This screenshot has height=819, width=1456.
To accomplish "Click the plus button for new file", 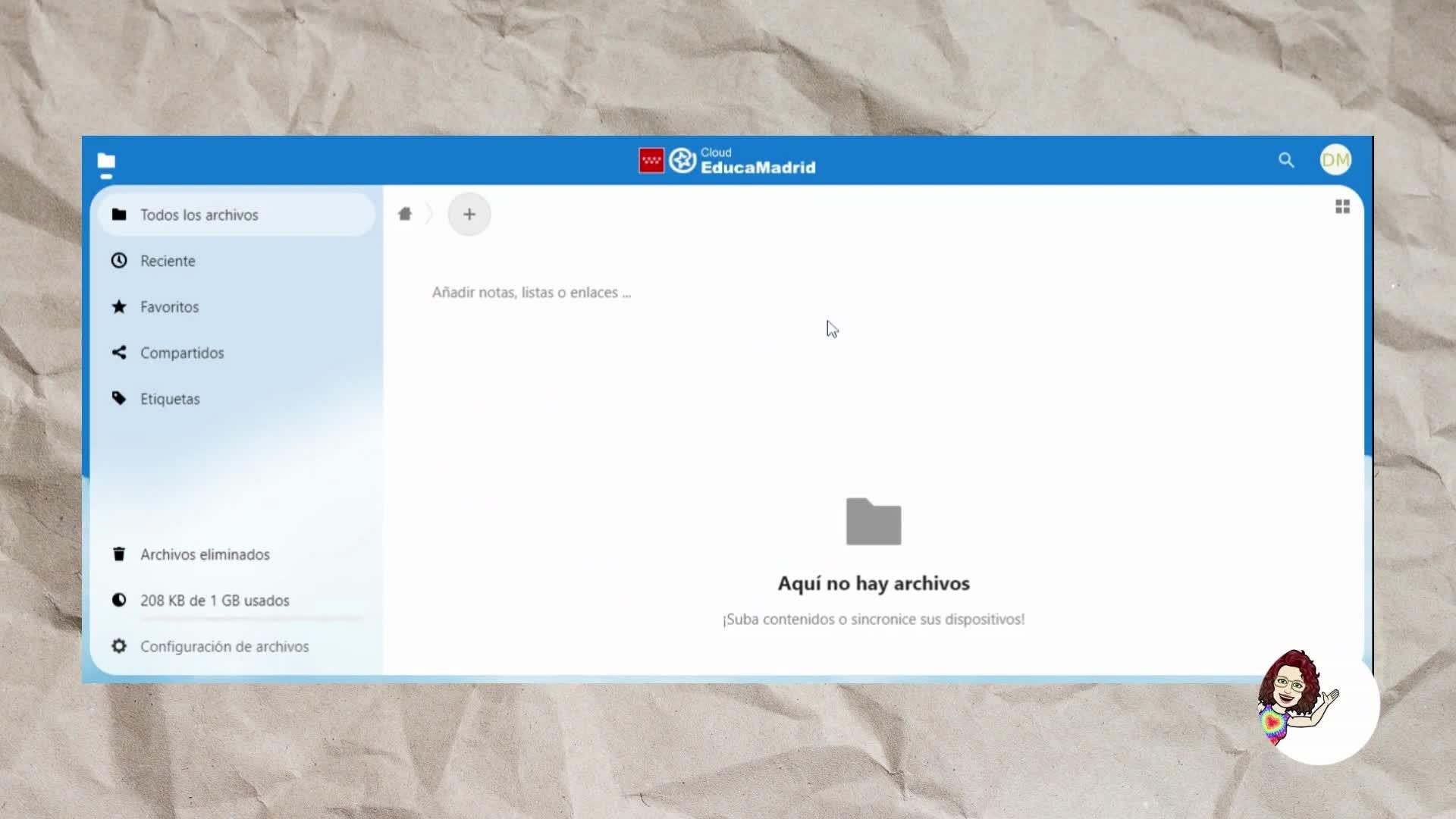I will click(469, 215).
